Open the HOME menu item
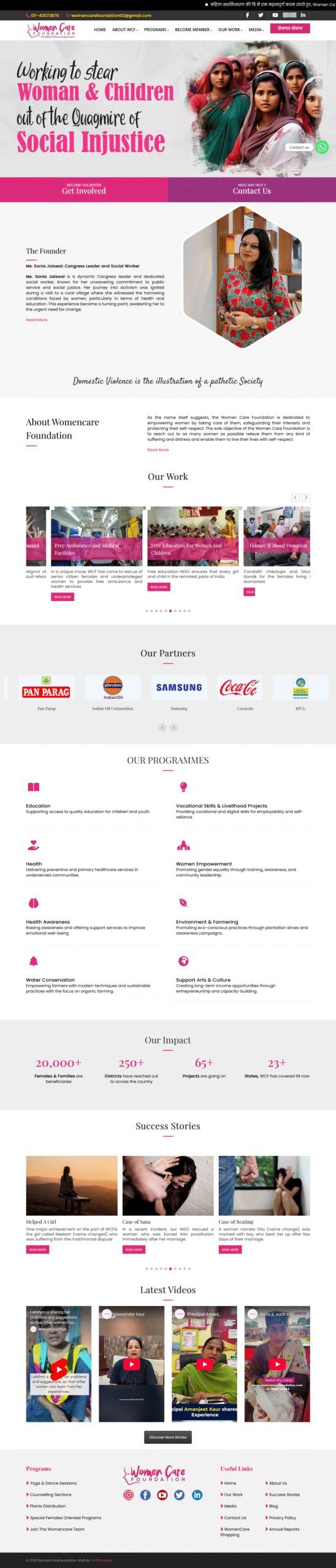This screenshot has width=336, height=1568. pyautogui.click(x=100, y=29)
